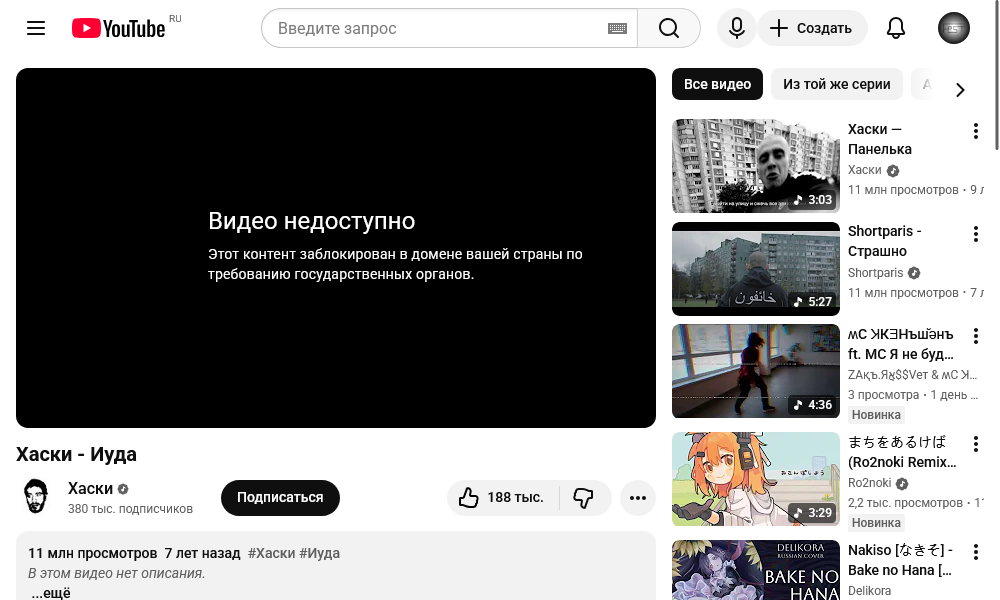
Task: Open more actions ellipsis under video
Action: [x=638, y=498]
